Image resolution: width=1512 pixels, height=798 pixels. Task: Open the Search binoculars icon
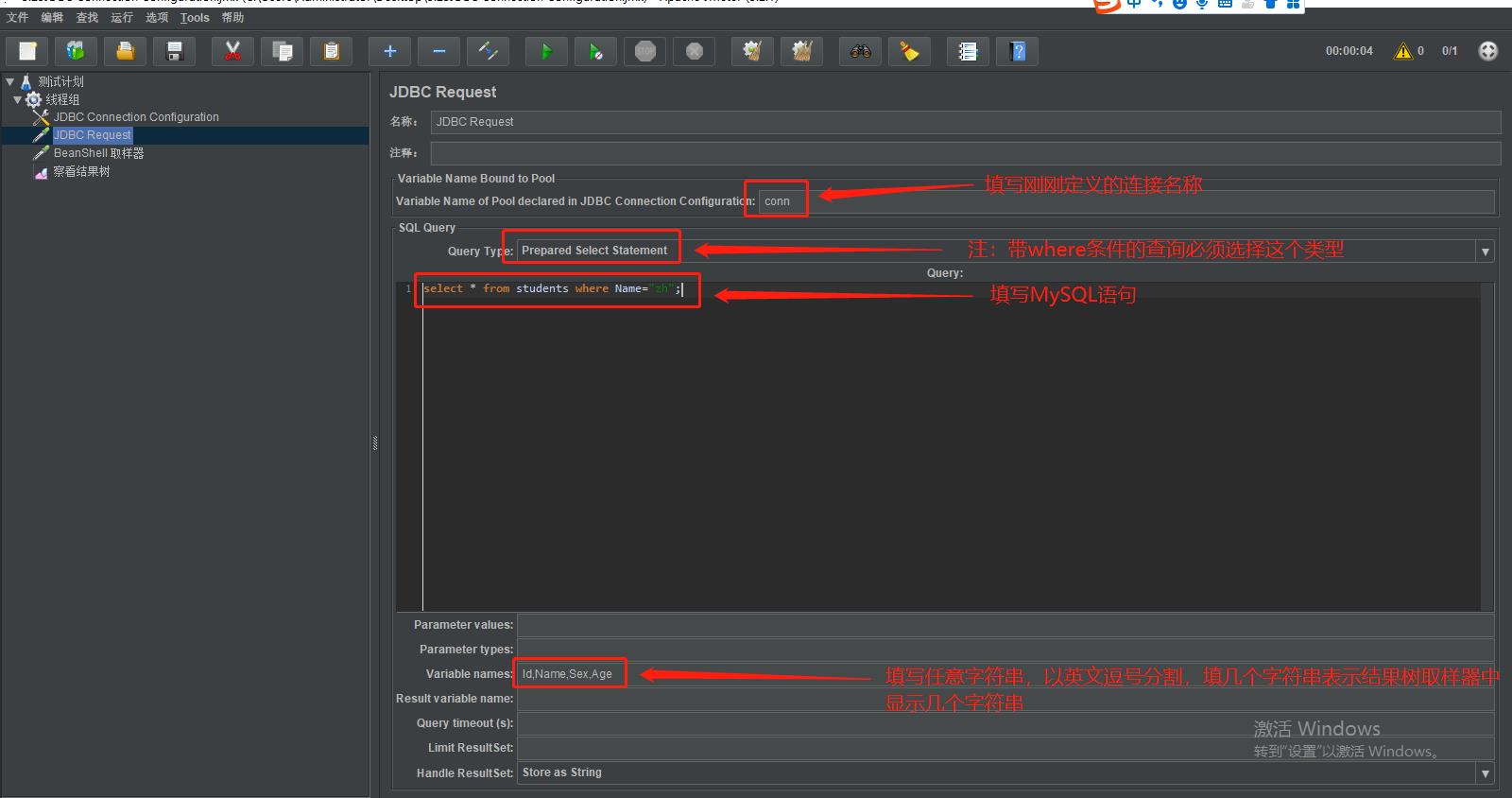(860, 51)
